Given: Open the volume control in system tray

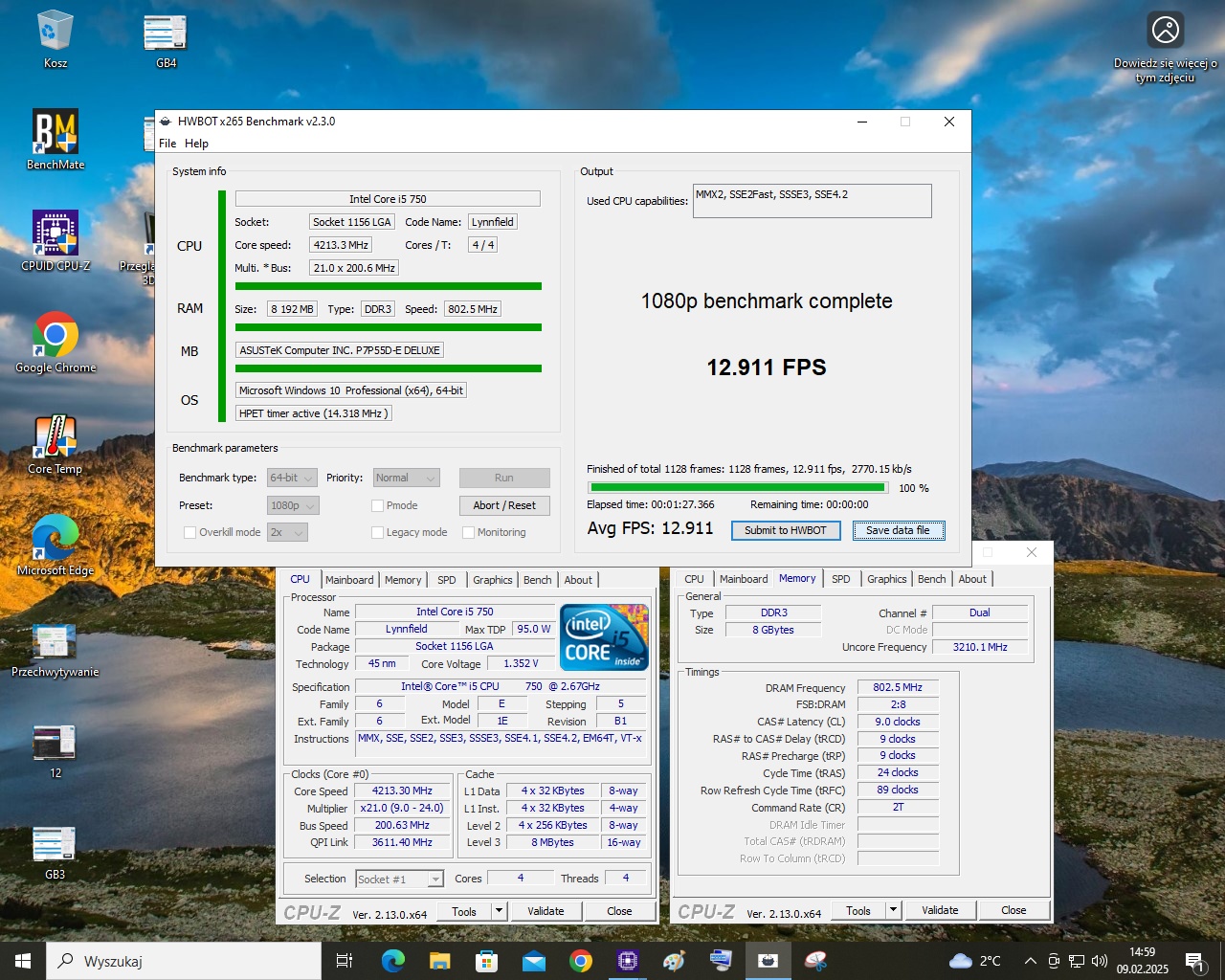Looking at the screenshot, I should click(x=1099, y=961).
